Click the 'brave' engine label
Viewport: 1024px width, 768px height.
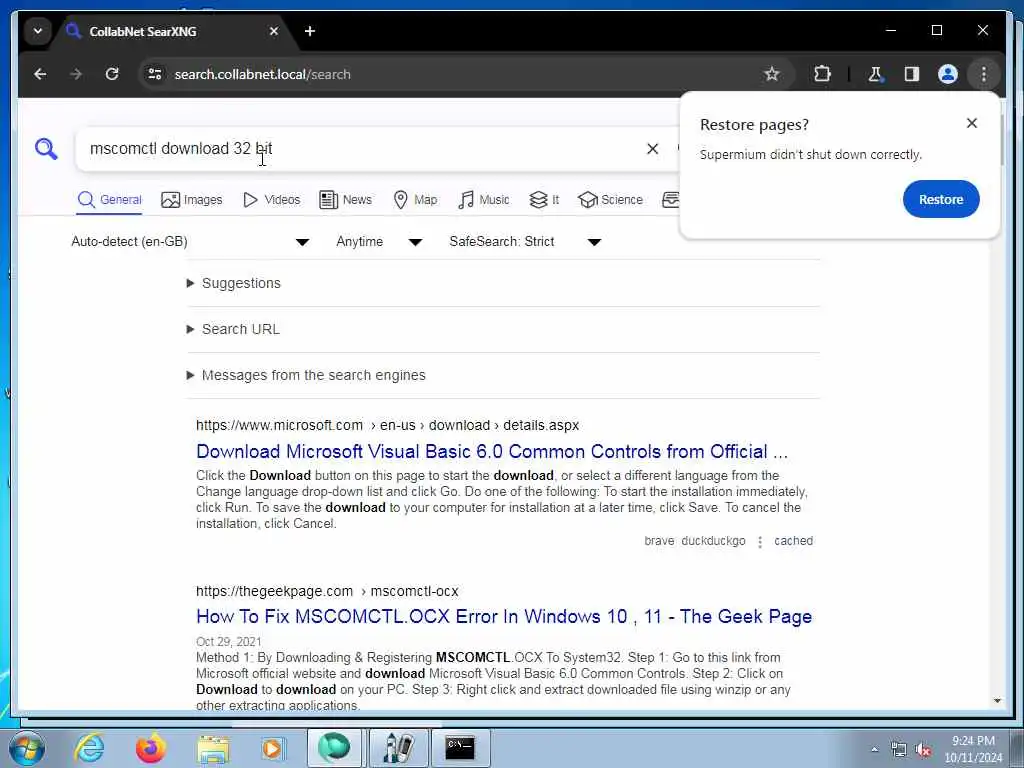[659, 541]
